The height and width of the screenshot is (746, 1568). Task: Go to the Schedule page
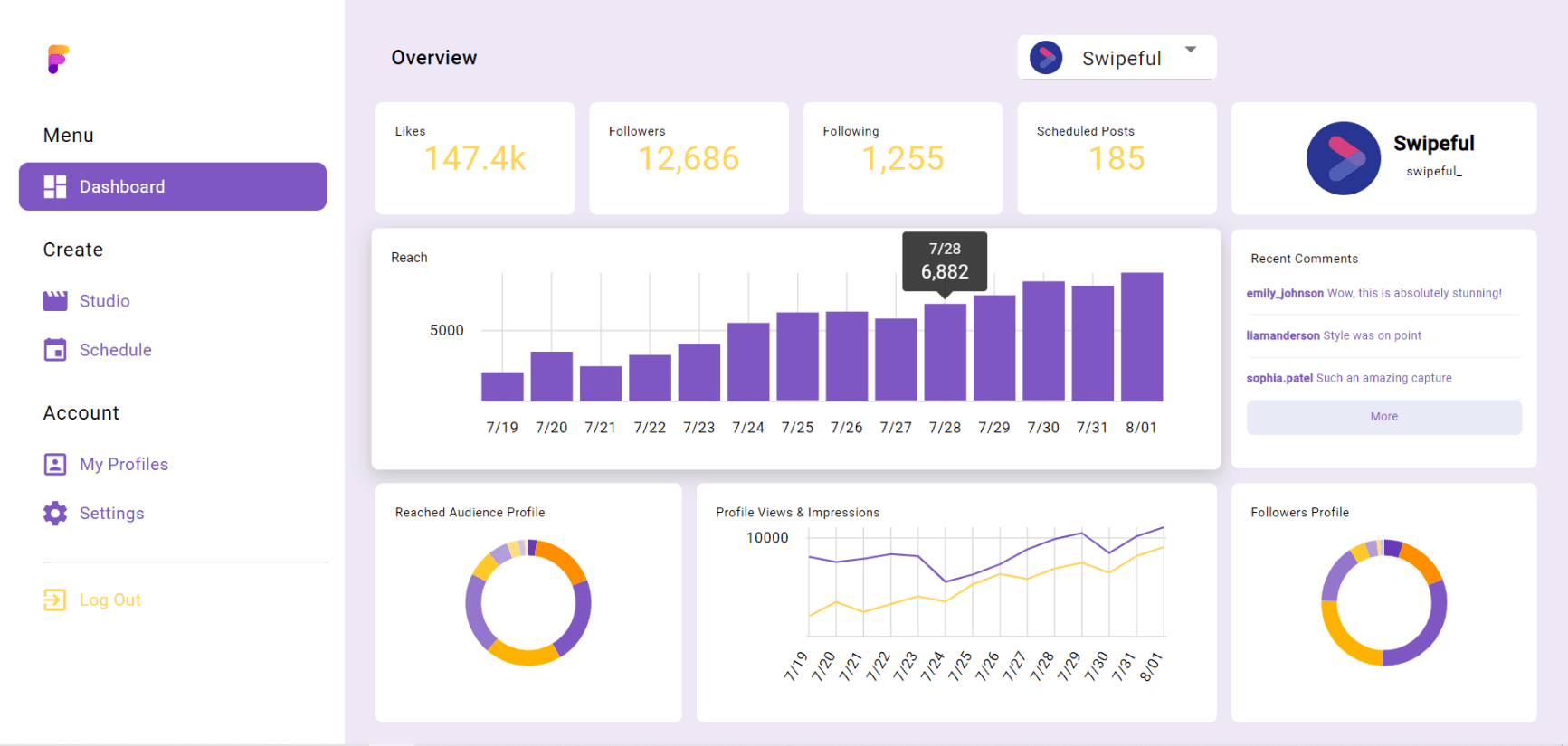[116, 350]
